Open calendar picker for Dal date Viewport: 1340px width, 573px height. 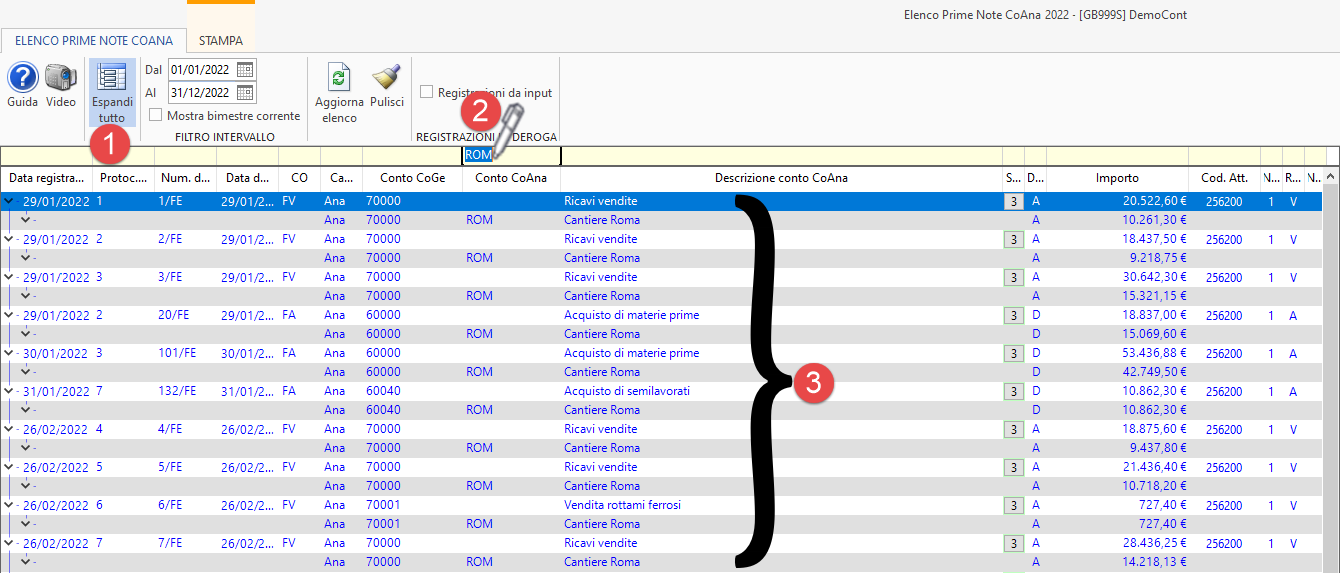(246, 70)
